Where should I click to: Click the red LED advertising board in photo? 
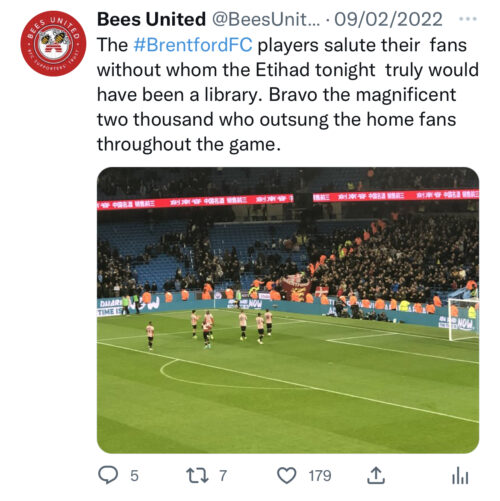point(288,201)
